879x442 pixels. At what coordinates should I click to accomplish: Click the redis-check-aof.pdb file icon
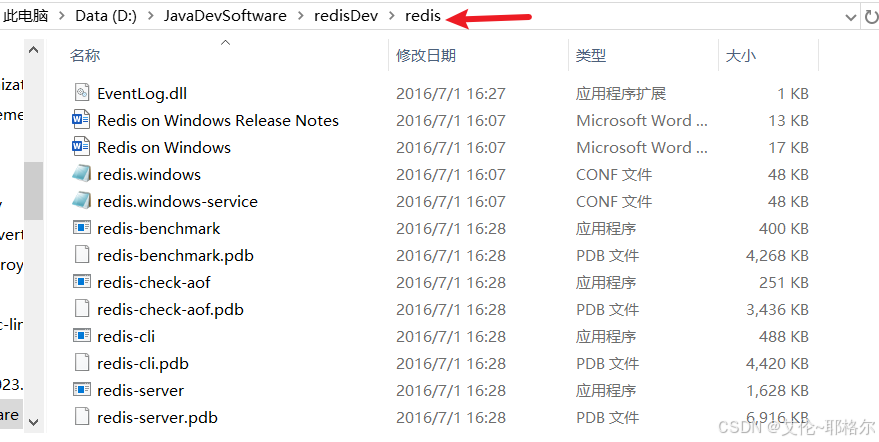pyautogui.click(x=82, y=309)
